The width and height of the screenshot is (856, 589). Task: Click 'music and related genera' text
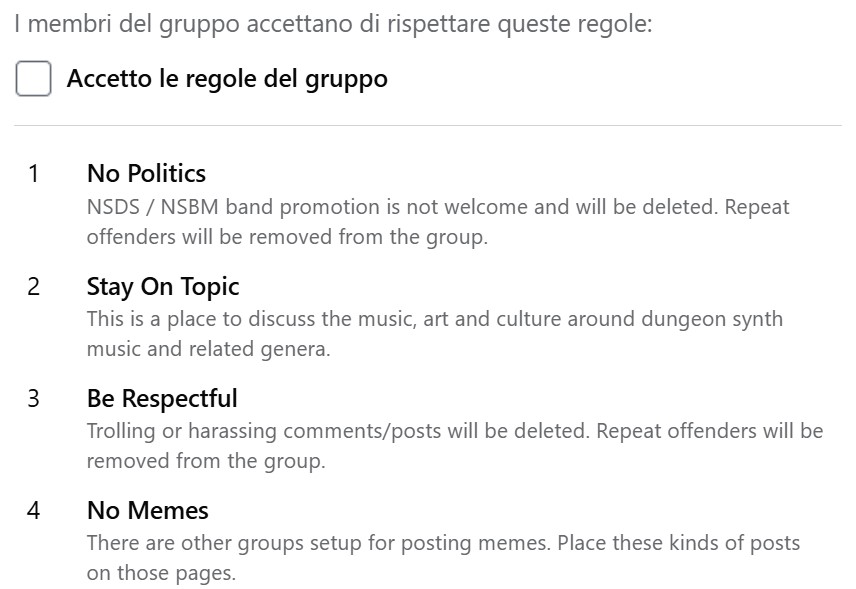(x=208, y=350)
